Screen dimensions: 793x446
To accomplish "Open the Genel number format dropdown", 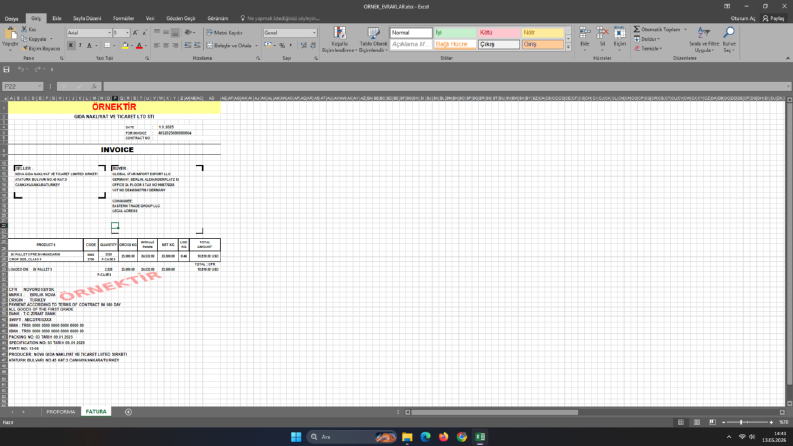I will click(x=314, y=33).
